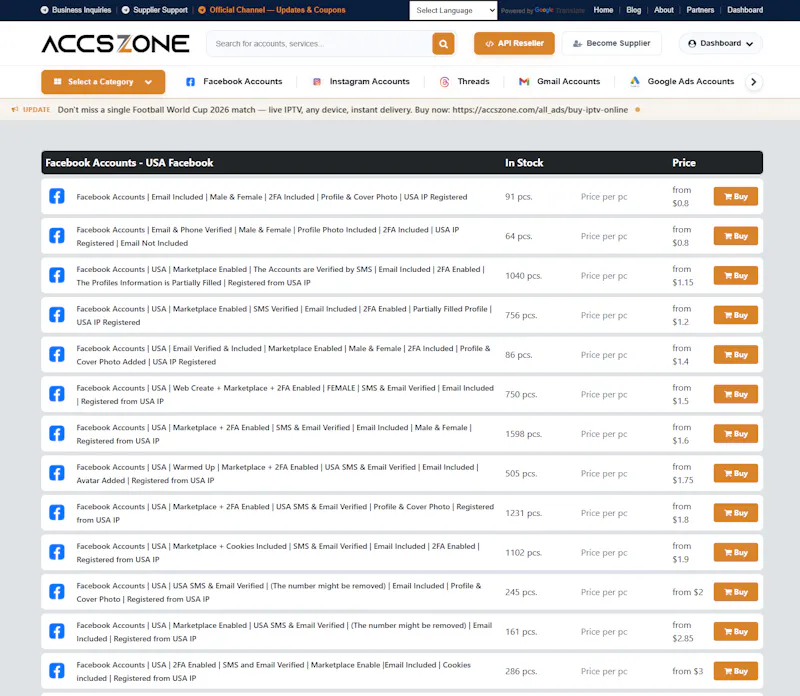
Task: Buy the $1.9 Cookies Included accounts
Action: (735, 552)
